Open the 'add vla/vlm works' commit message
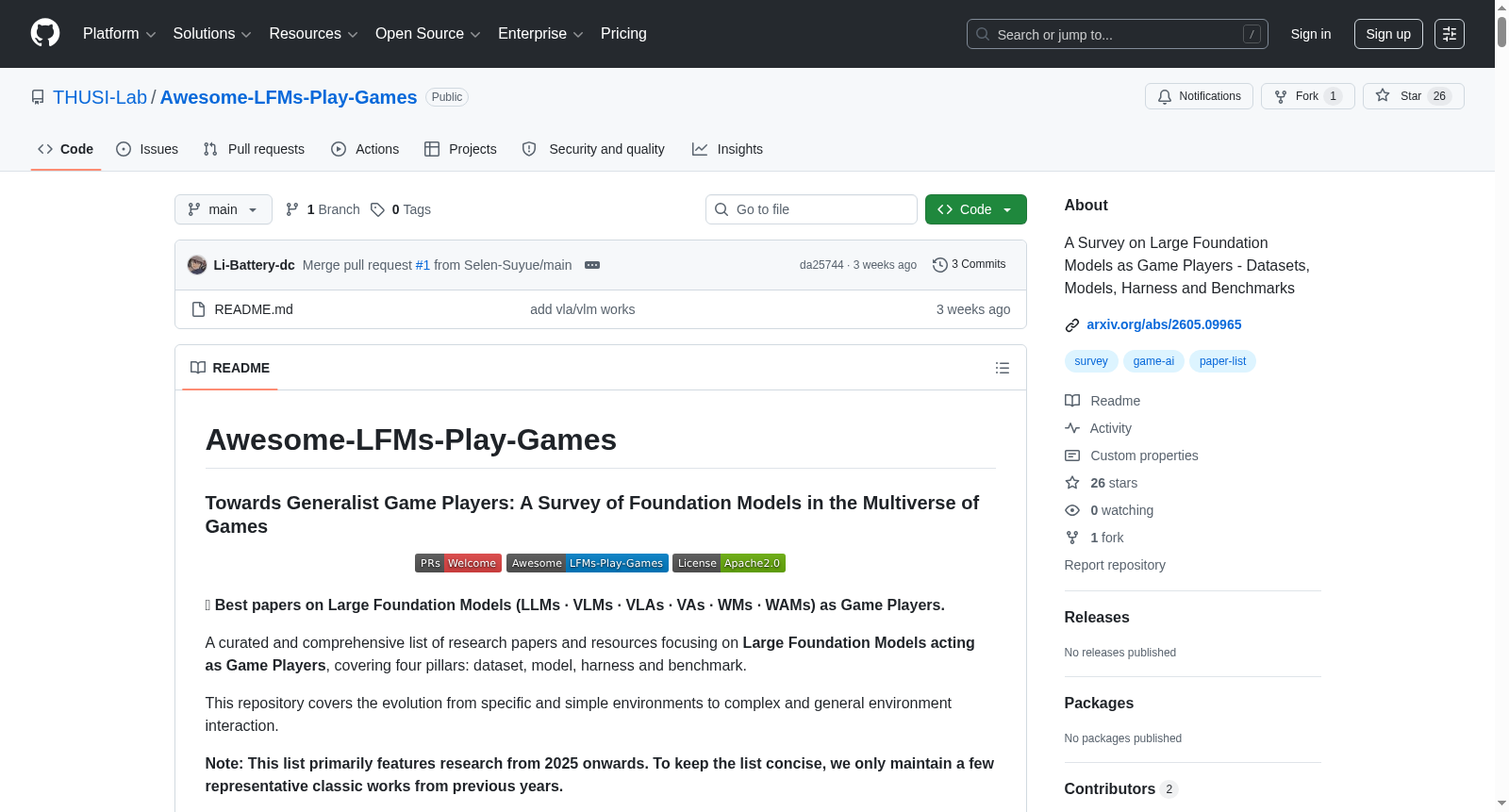Screen dimensions: 1509x812 point(582,309)
